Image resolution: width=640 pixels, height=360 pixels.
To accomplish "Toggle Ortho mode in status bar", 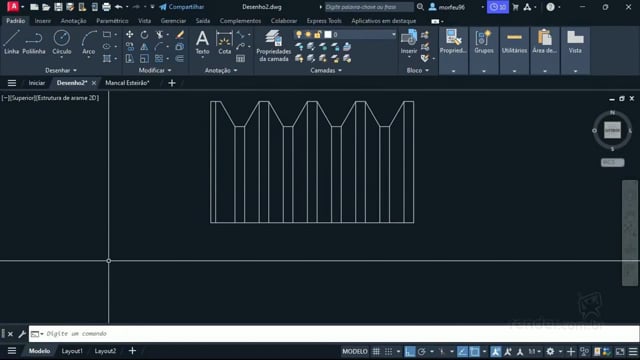I will (410, 351).
